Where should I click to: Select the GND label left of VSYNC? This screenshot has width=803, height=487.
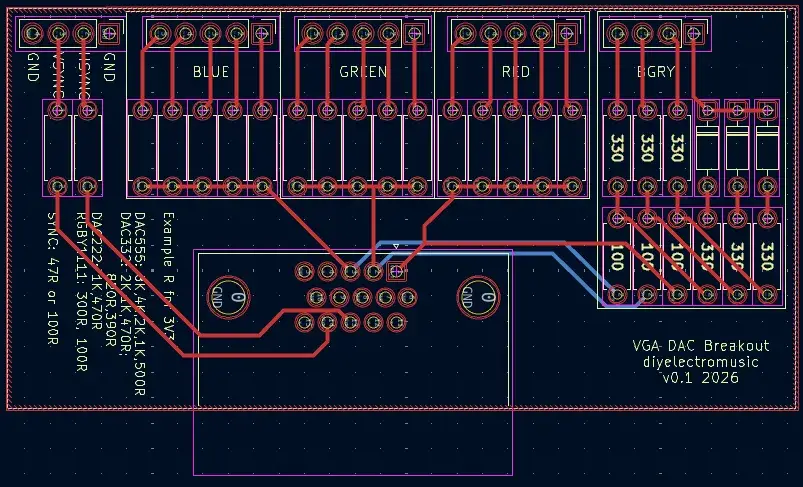coord(32,67)
